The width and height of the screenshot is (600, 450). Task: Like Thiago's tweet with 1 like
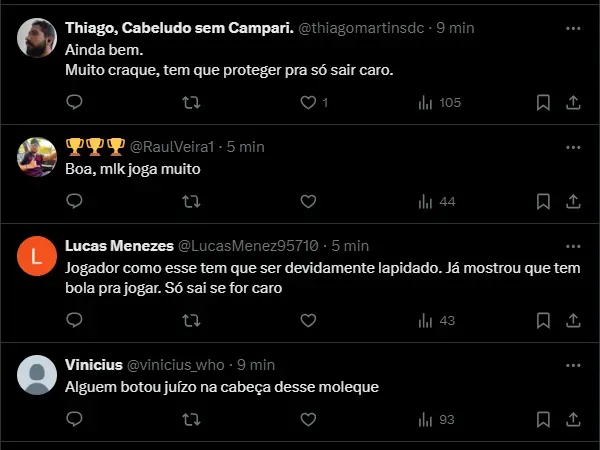(x=308, y=102)
